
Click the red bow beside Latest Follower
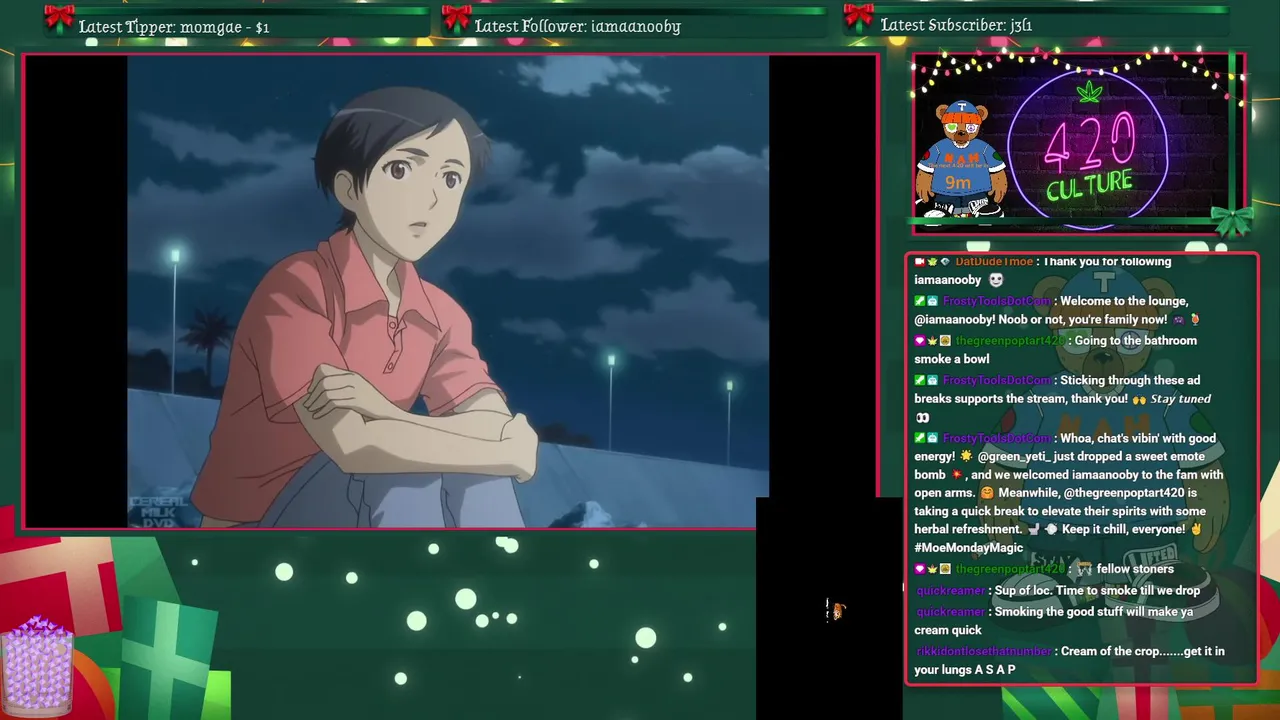pos(457,17)
